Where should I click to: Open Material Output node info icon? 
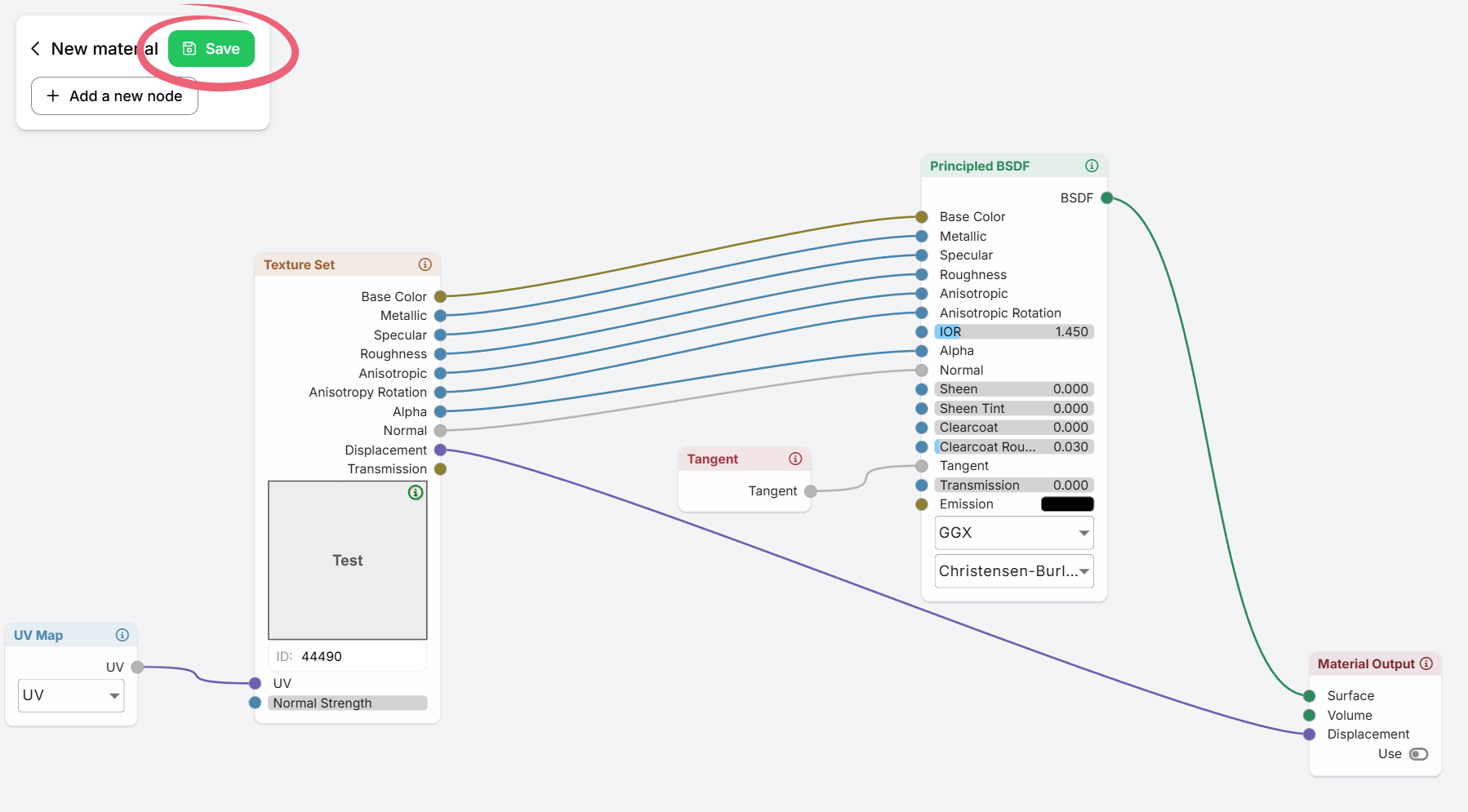coord(1426,663)
